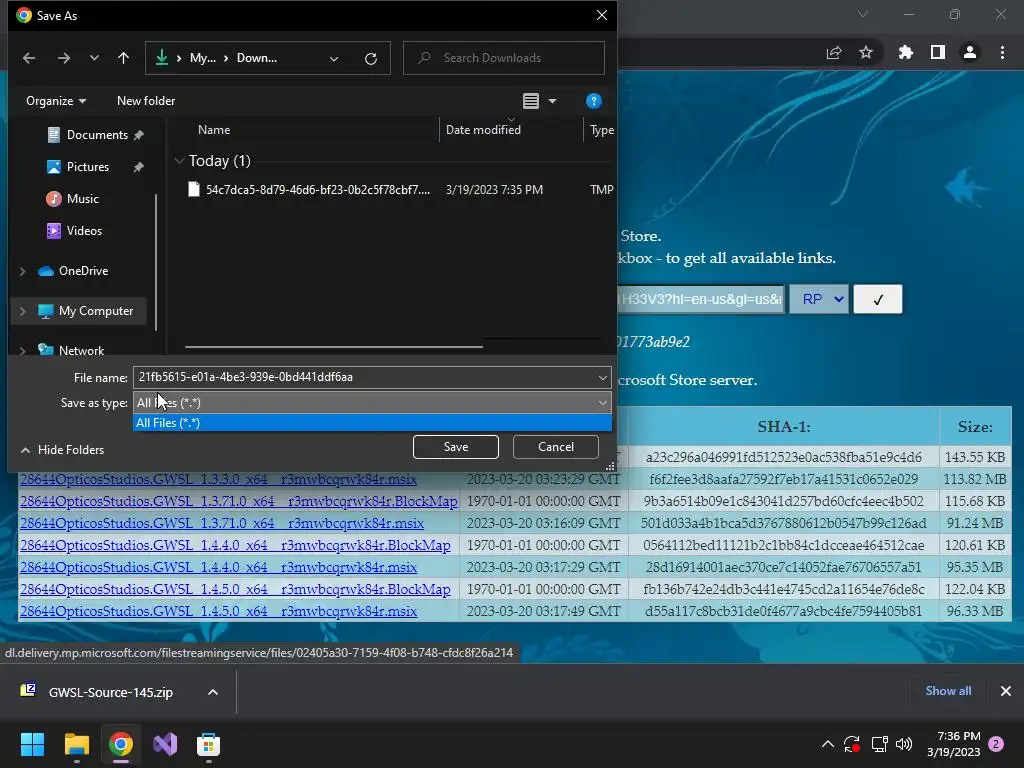Sort by Name column header
The image size is (1024, 768).
coord(214,130)
